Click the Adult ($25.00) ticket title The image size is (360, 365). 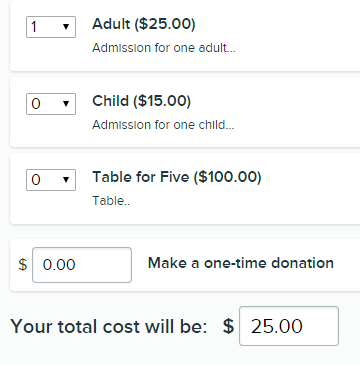point(144,24)
